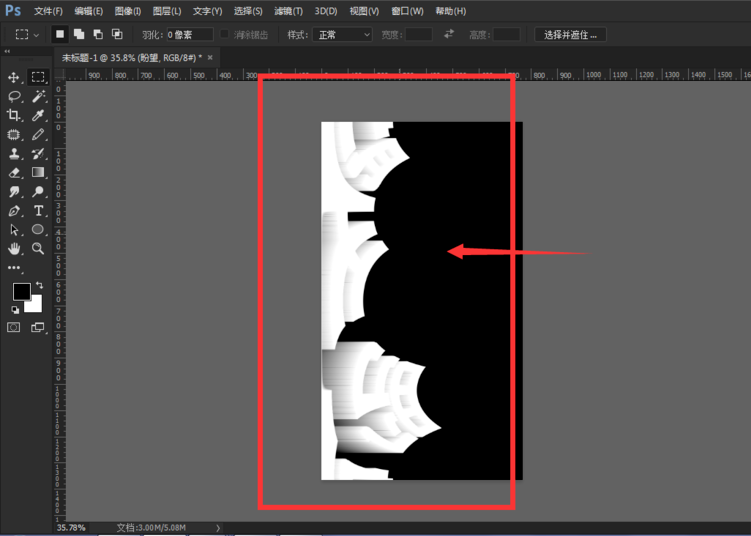Viewport: 751px width, 536px height.
Task: Toggle Quick Mask mode
Action: click(13, 328)
